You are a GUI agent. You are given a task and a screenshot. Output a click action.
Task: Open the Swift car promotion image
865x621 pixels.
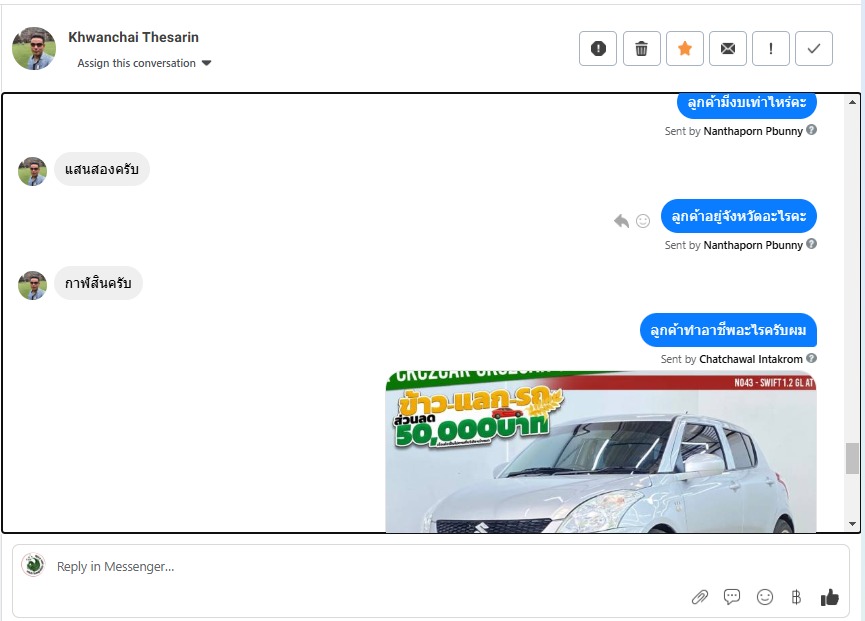click(x=601, y=452)
